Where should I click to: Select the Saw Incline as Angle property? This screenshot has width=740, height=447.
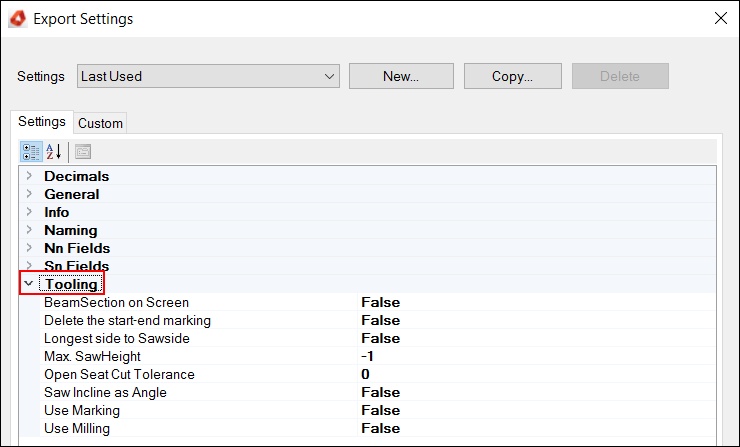(105, 392)
